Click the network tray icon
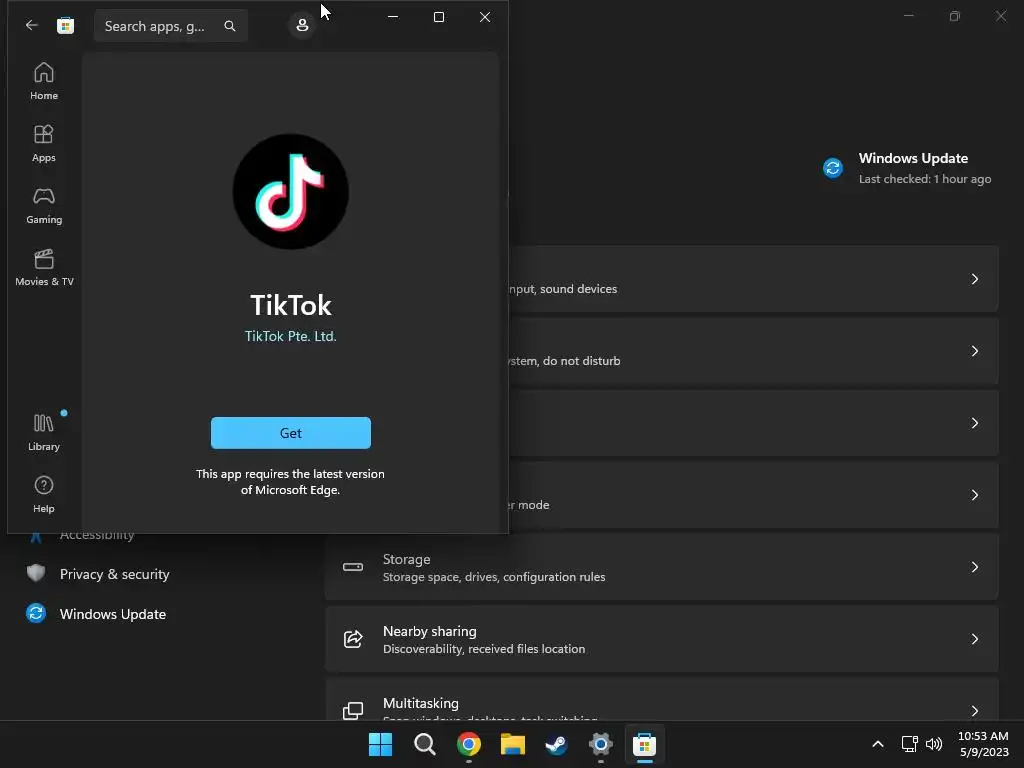1024x768 pixels. (909, 744)
